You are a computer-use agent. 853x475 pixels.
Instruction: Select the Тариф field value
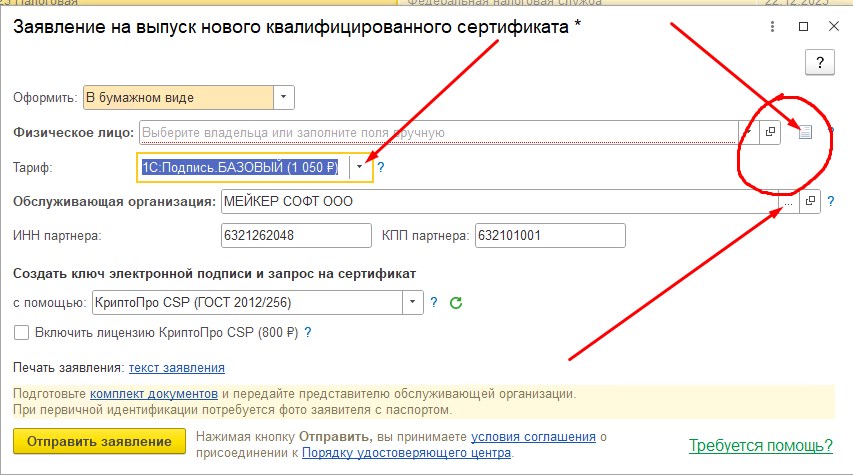click(x=242, y=167)
